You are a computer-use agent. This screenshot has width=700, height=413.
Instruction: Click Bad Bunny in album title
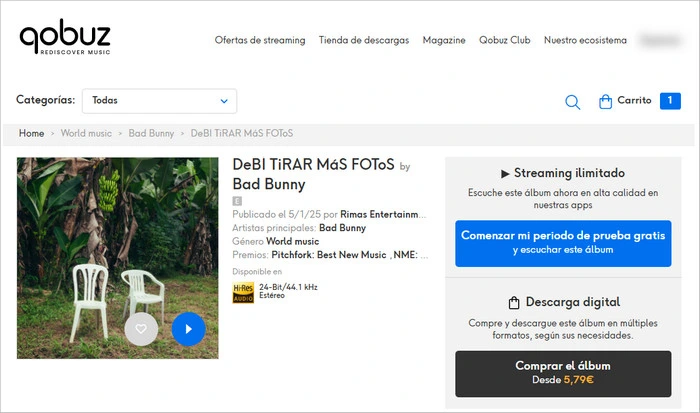[269, 184]
